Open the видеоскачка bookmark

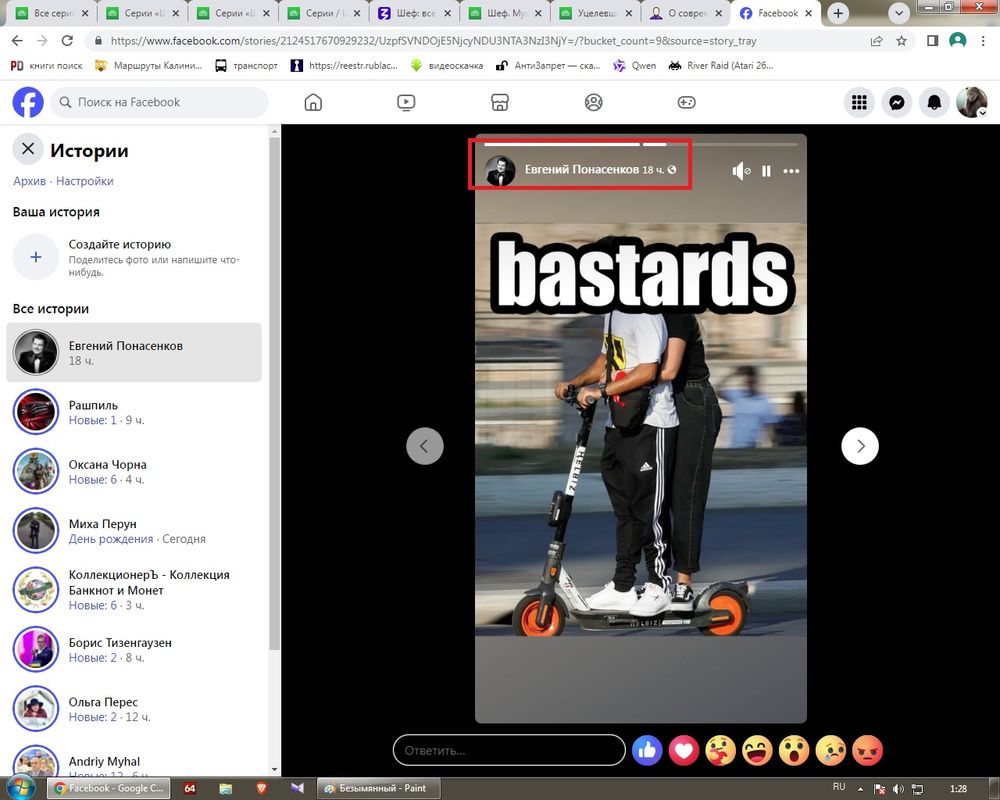pyautogui.click(x=446, y=65)
